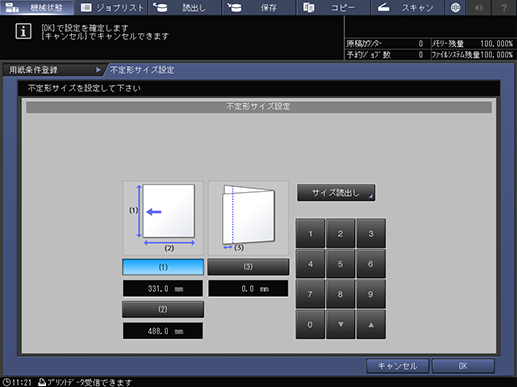
Task: Select the 不定形サイズ設定 breadcrumb tab
Action: [x=142, y=70]
